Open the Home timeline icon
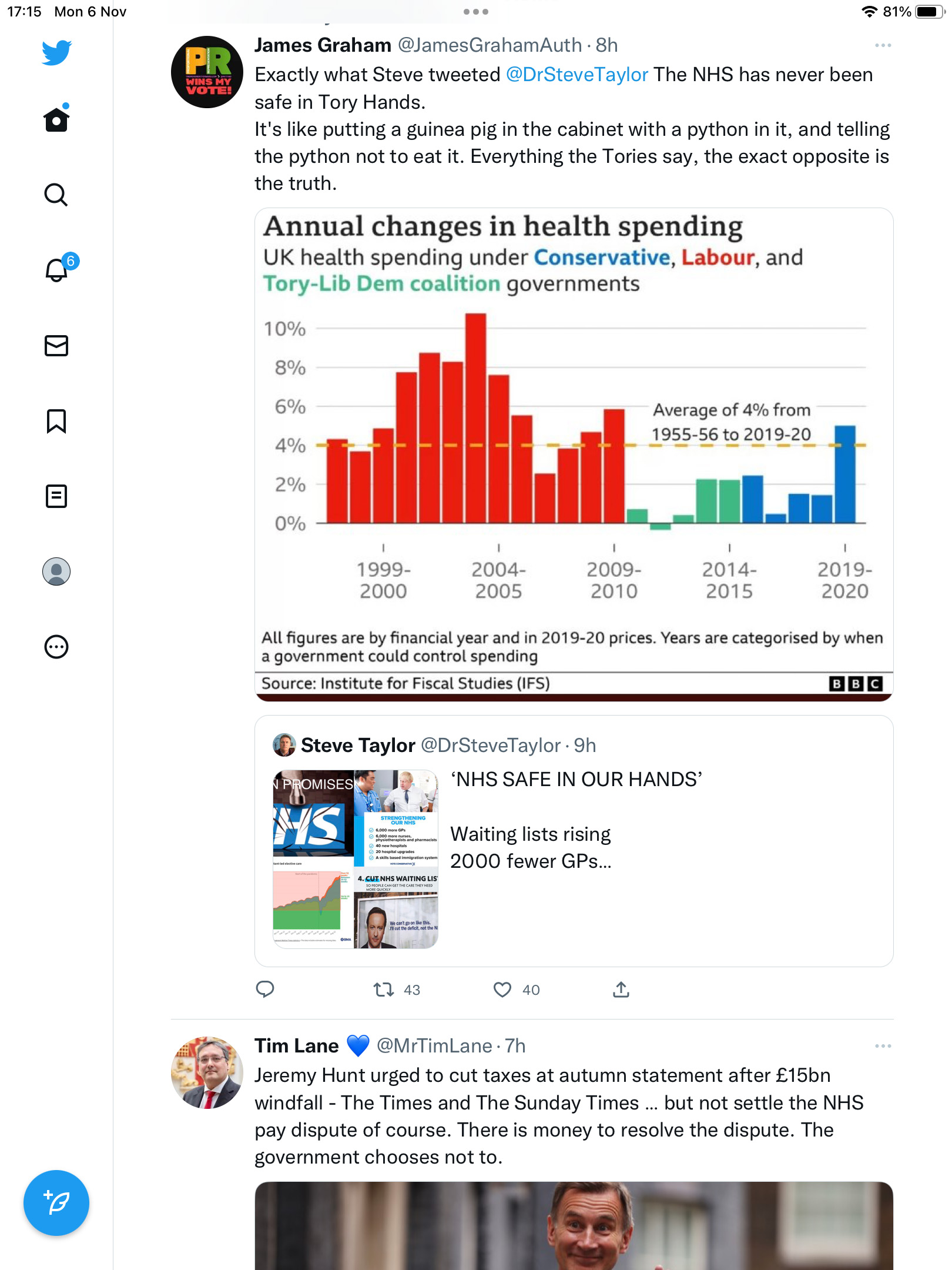Viewport: 952px width, 1270px height. pyautogui.click(x=56, y=119)
